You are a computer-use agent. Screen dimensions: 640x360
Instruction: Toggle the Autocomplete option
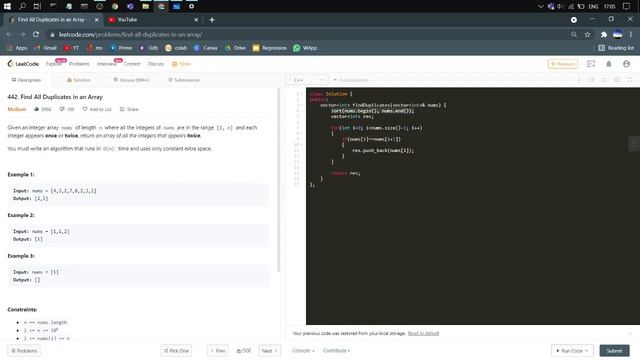(x=351, y=80)
